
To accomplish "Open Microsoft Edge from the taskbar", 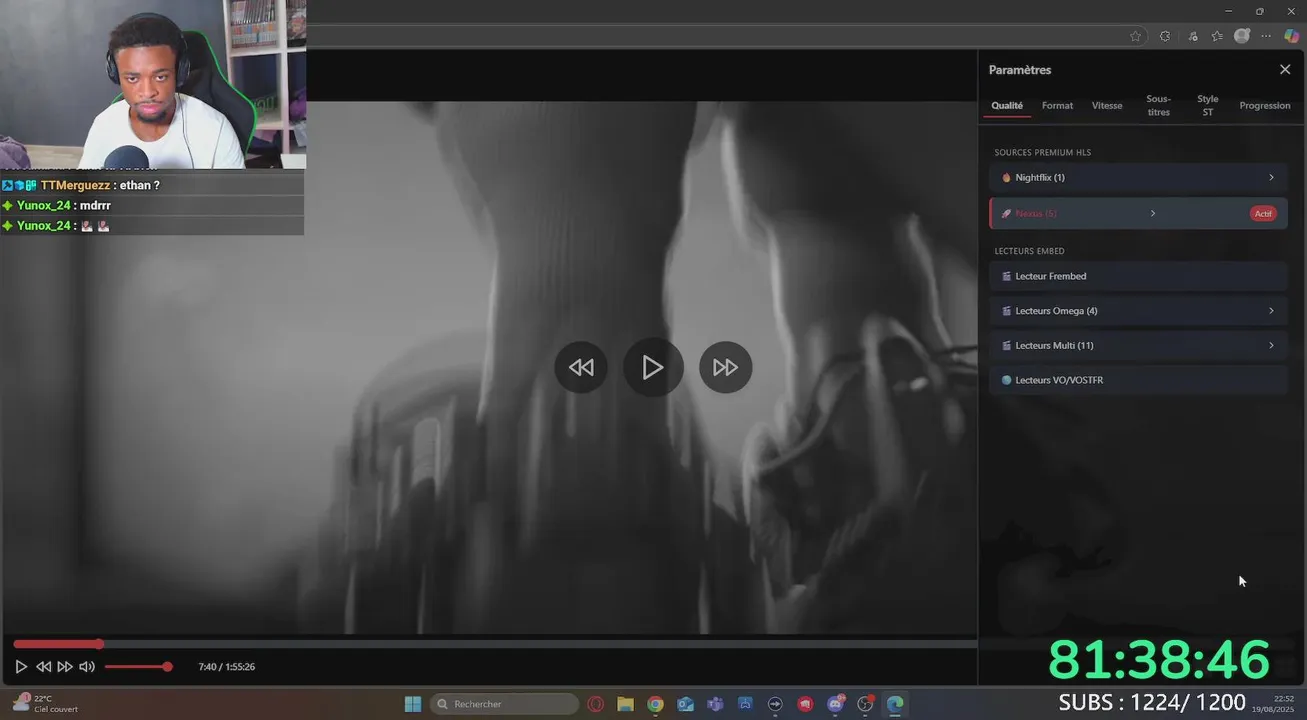I will tap(895, 704).
